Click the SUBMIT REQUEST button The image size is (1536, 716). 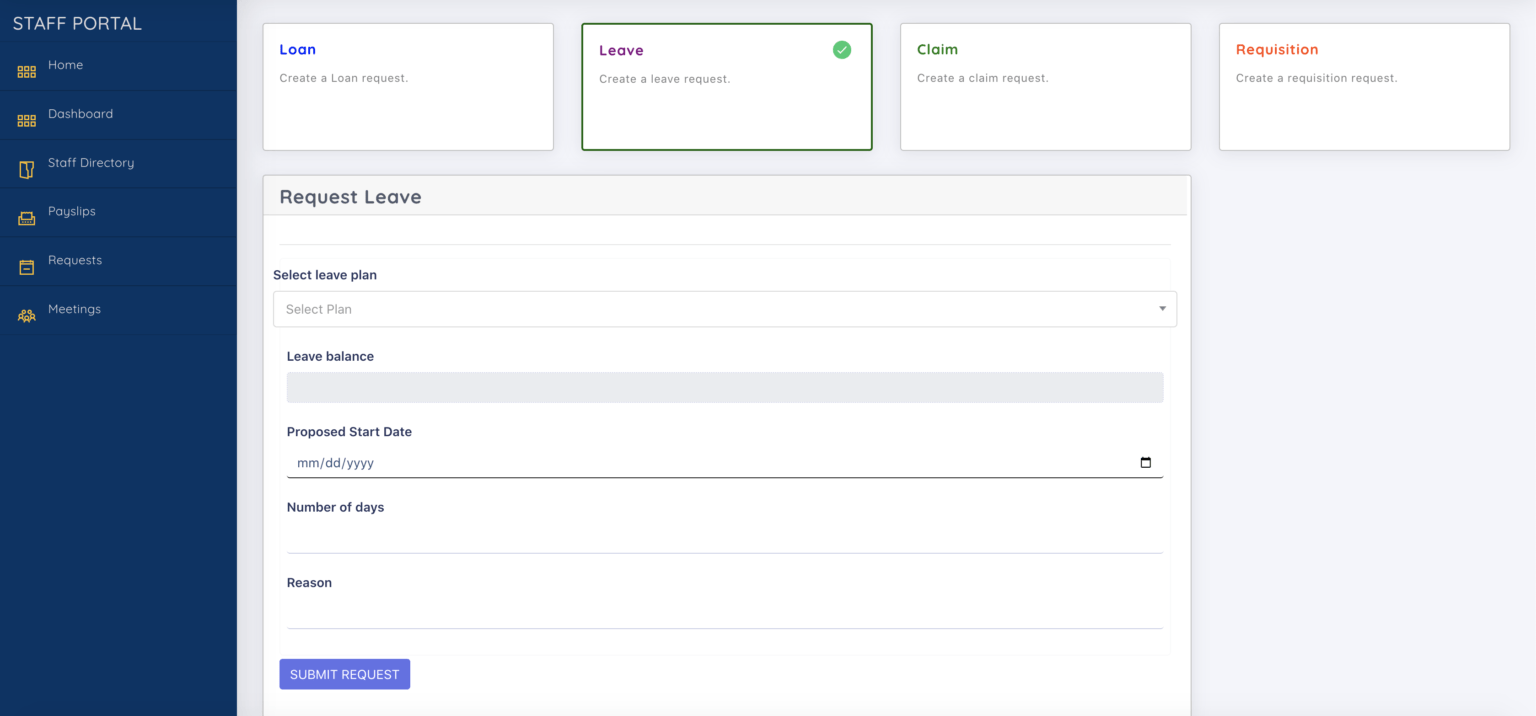(x=344, y=674)
